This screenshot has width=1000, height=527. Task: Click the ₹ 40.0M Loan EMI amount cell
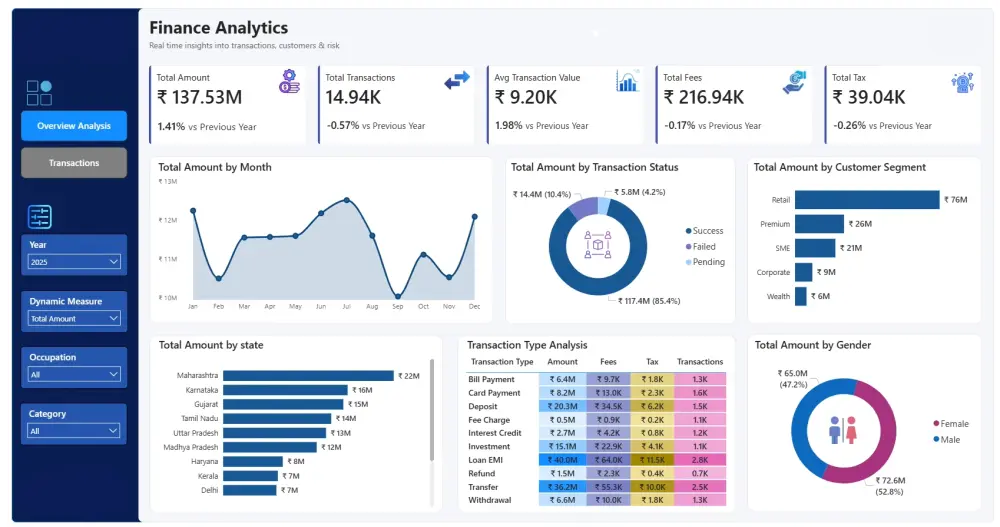(x=562, y=460)
